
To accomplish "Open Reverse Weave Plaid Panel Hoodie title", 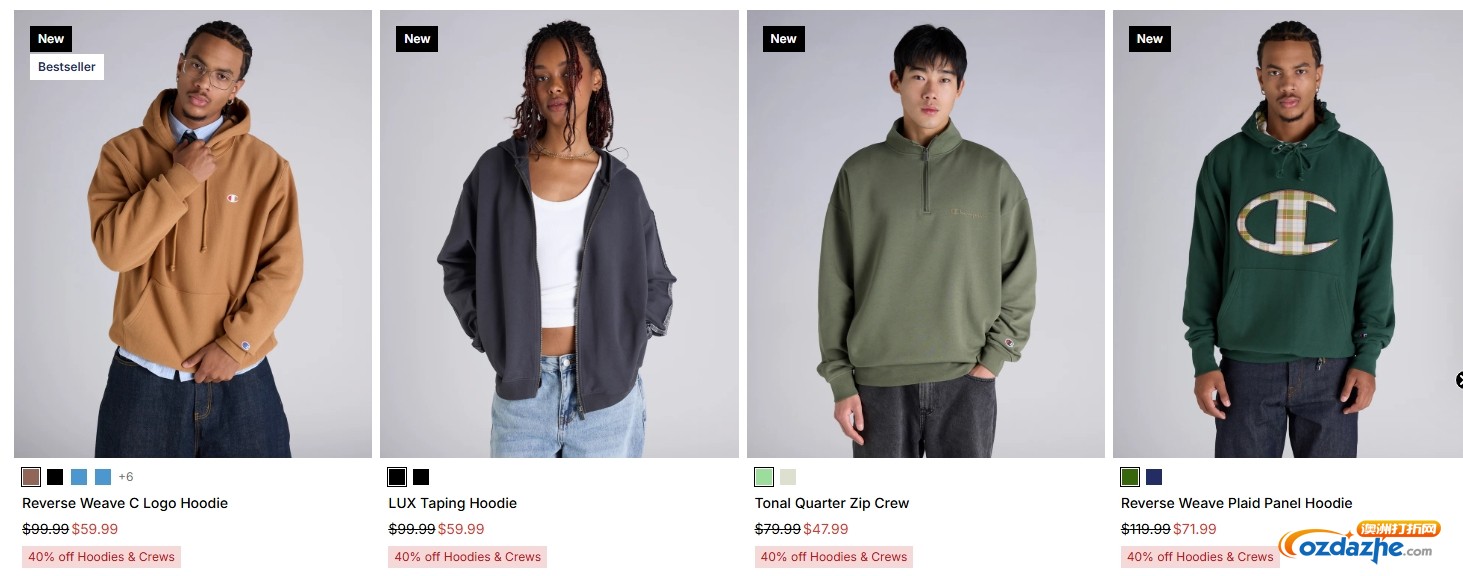I will point(1236,503).
